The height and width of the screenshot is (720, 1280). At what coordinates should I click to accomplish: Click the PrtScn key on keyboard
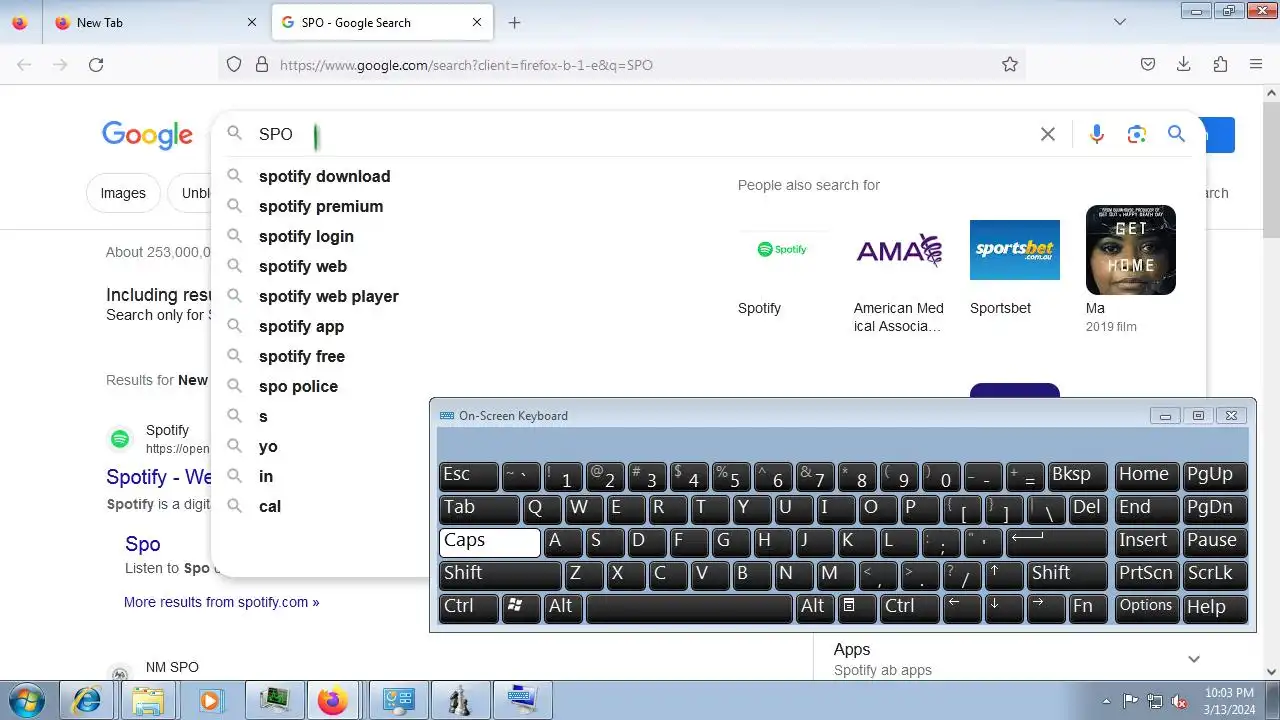(1146, 575)
